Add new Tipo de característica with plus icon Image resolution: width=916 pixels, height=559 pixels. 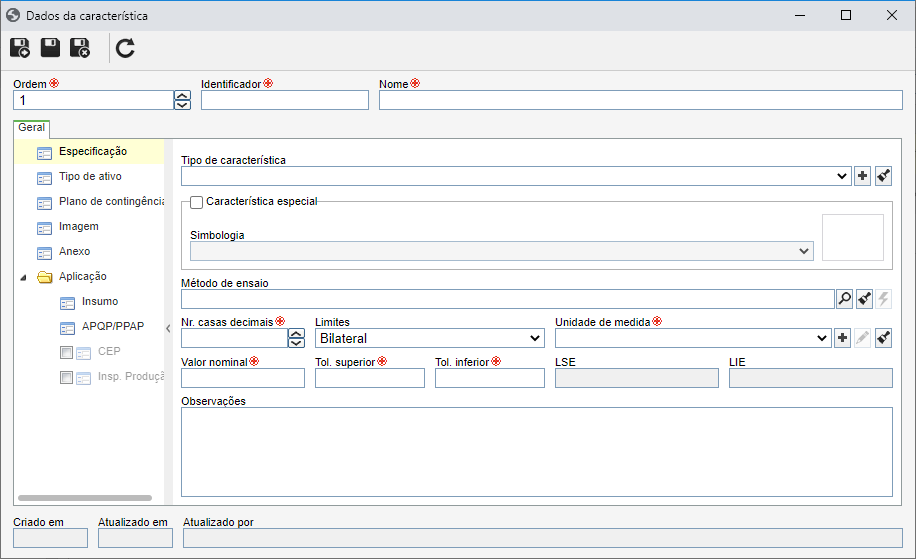pos(862,176)
